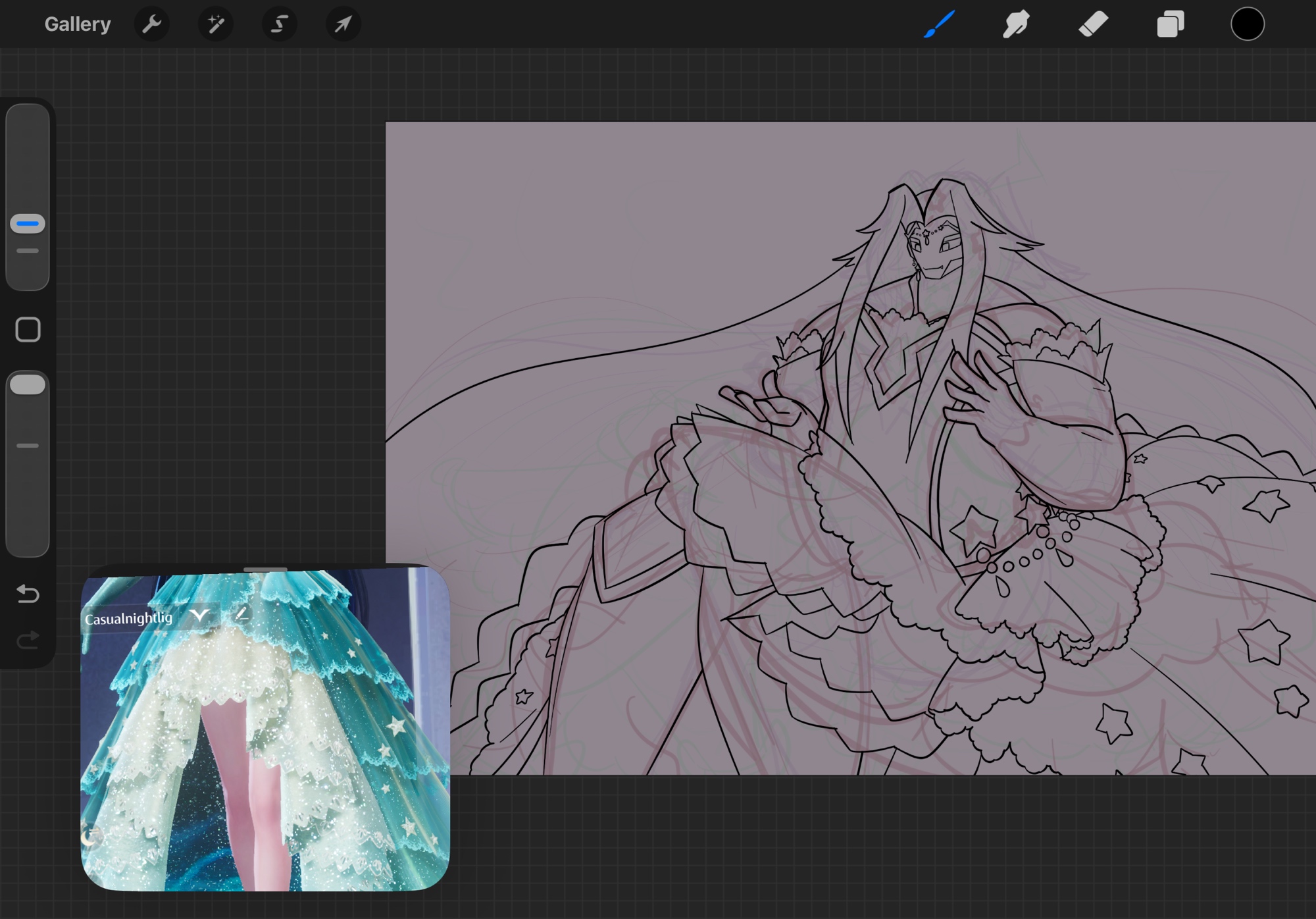
Task: Tap the brush size slider handle
Action: click(28, 224)
